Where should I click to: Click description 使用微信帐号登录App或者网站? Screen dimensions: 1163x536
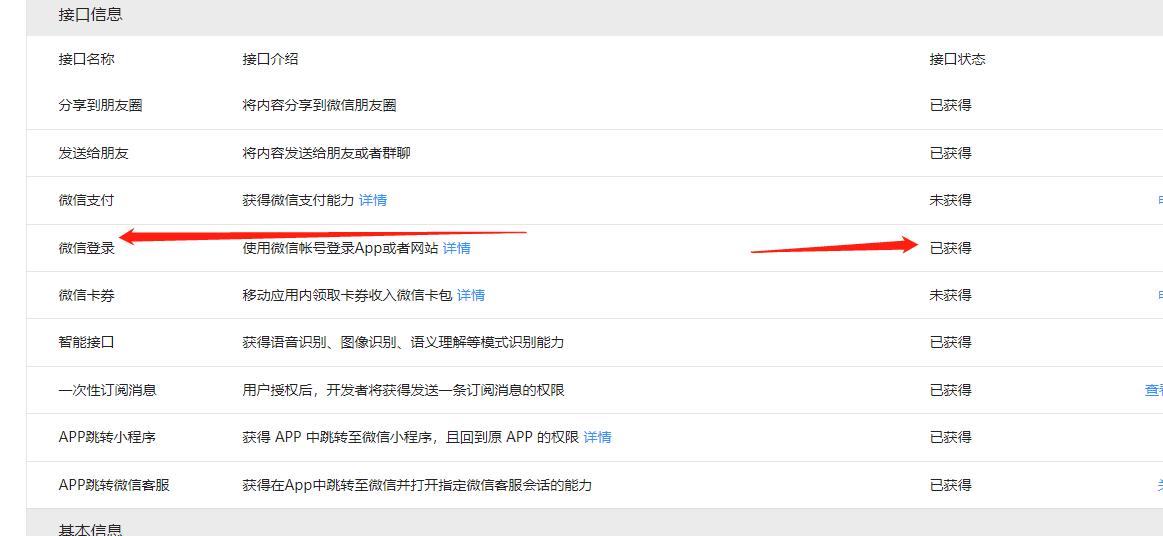click(x=340, y=248)
